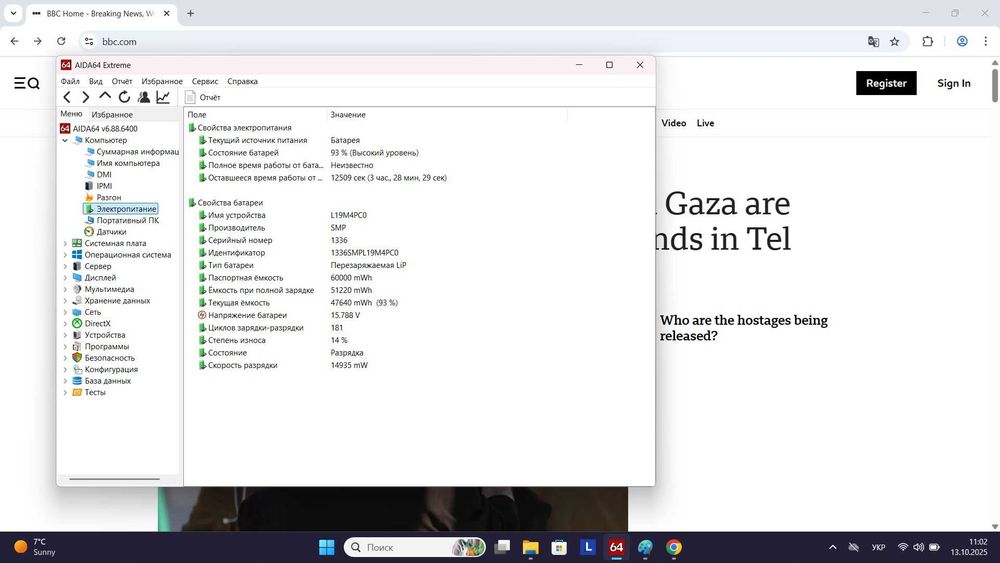This screenshot has height=563, width=1000.
Task: Open the Live link on BBC
Action: (x=705, y=123)
